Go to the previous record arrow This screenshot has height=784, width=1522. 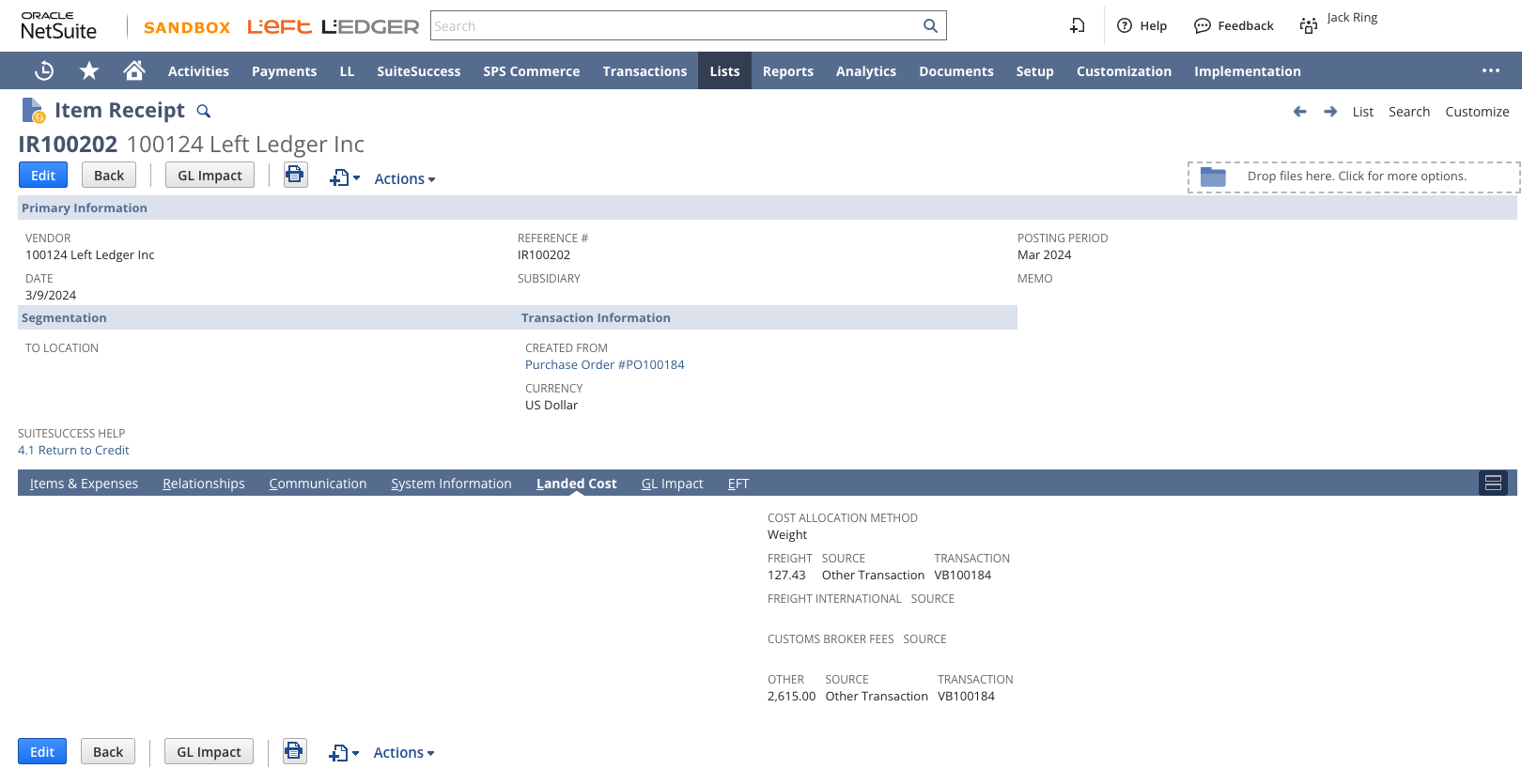[1300, 112]
